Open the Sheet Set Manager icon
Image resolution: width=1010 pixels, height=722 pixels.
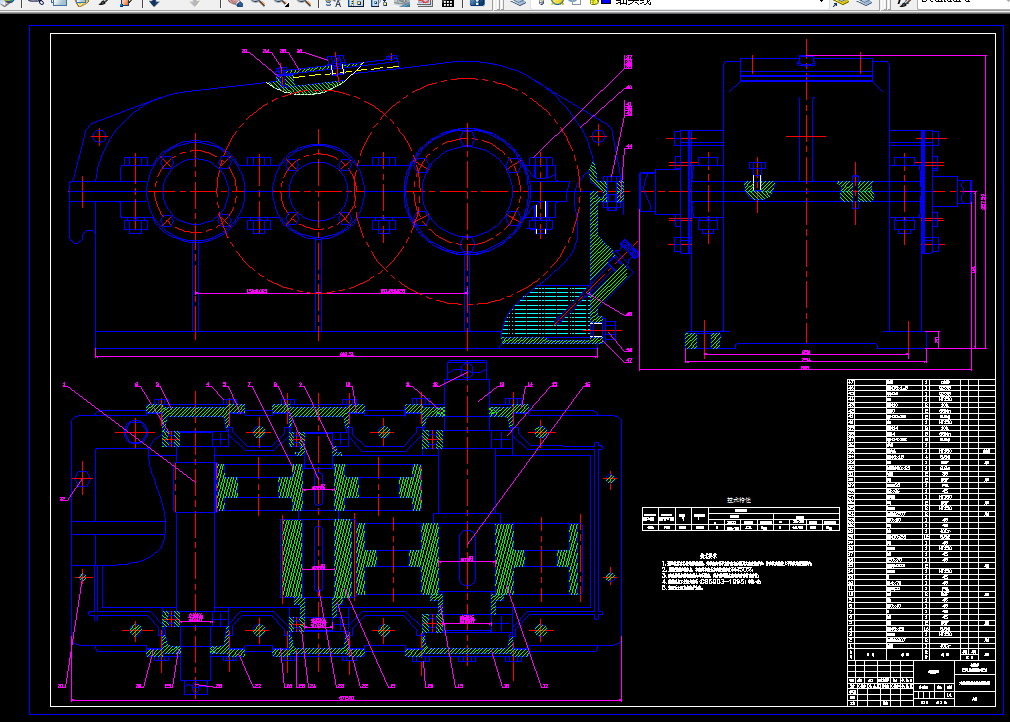402,2
